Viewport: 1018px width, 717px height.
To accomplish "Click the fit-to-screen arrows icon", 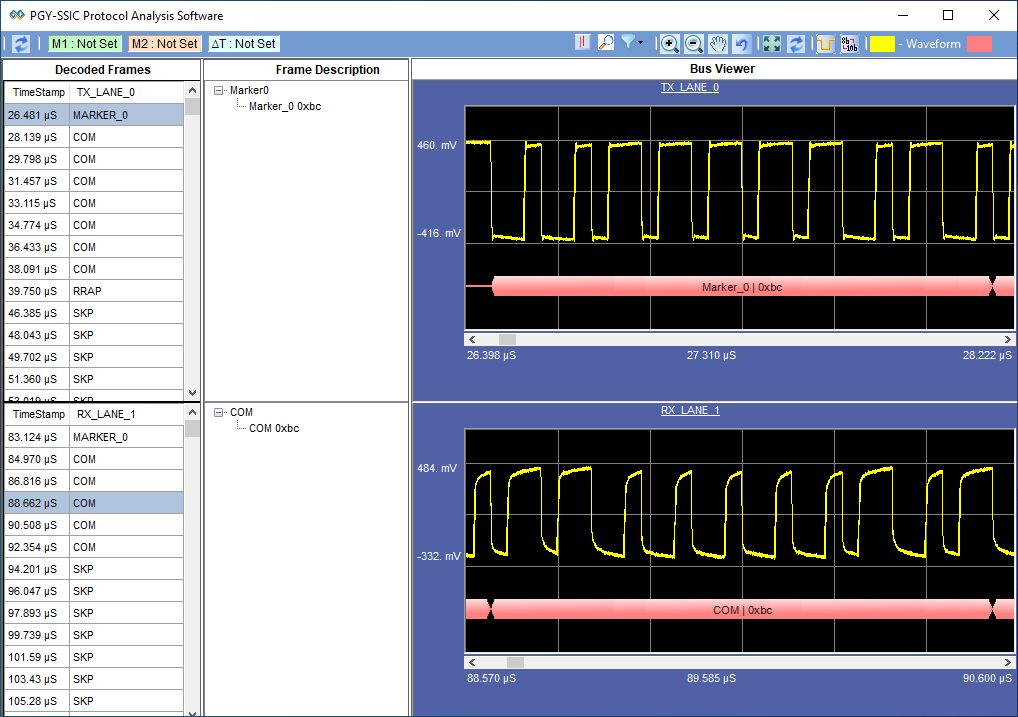I will pos(772,44).
